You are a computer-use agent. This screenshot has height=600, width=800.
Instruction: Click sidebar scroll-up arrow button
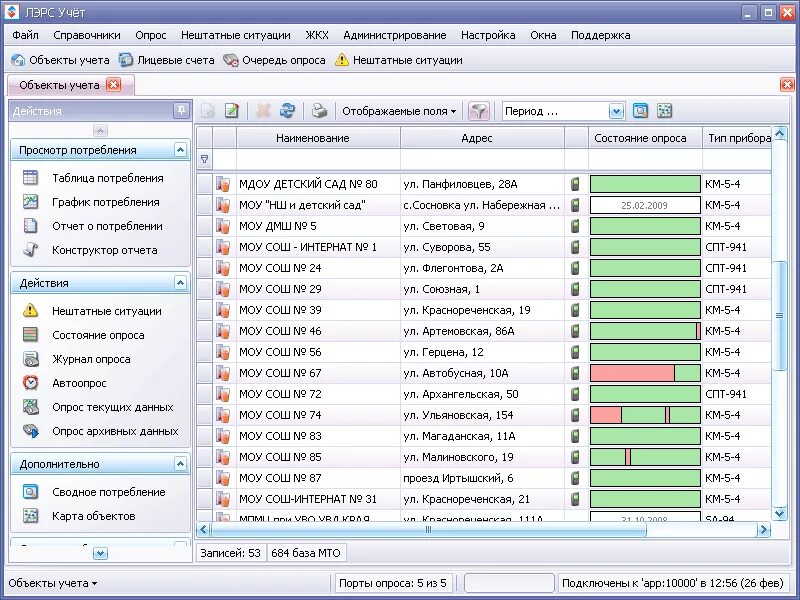click(101, 131)
